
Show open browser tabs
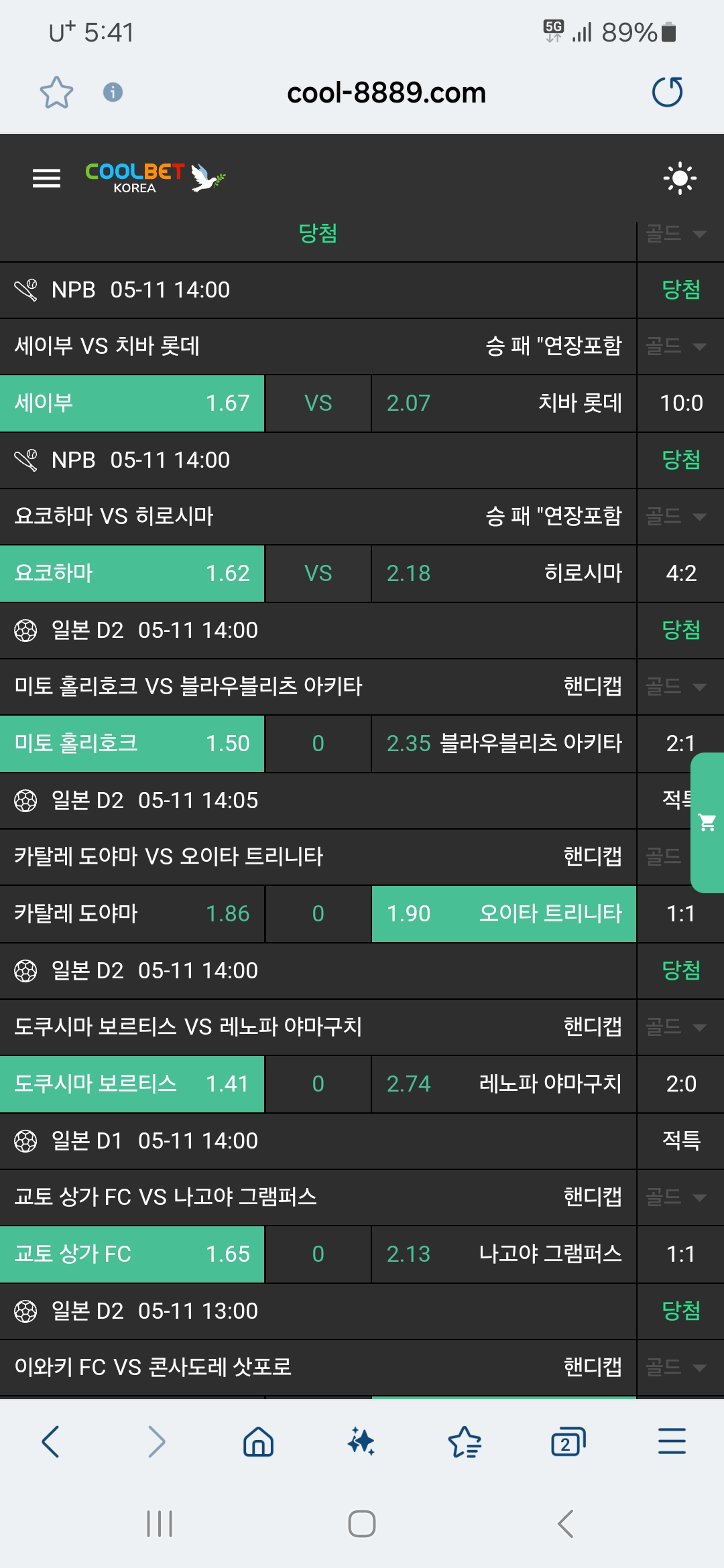[x=568, y=1442]
